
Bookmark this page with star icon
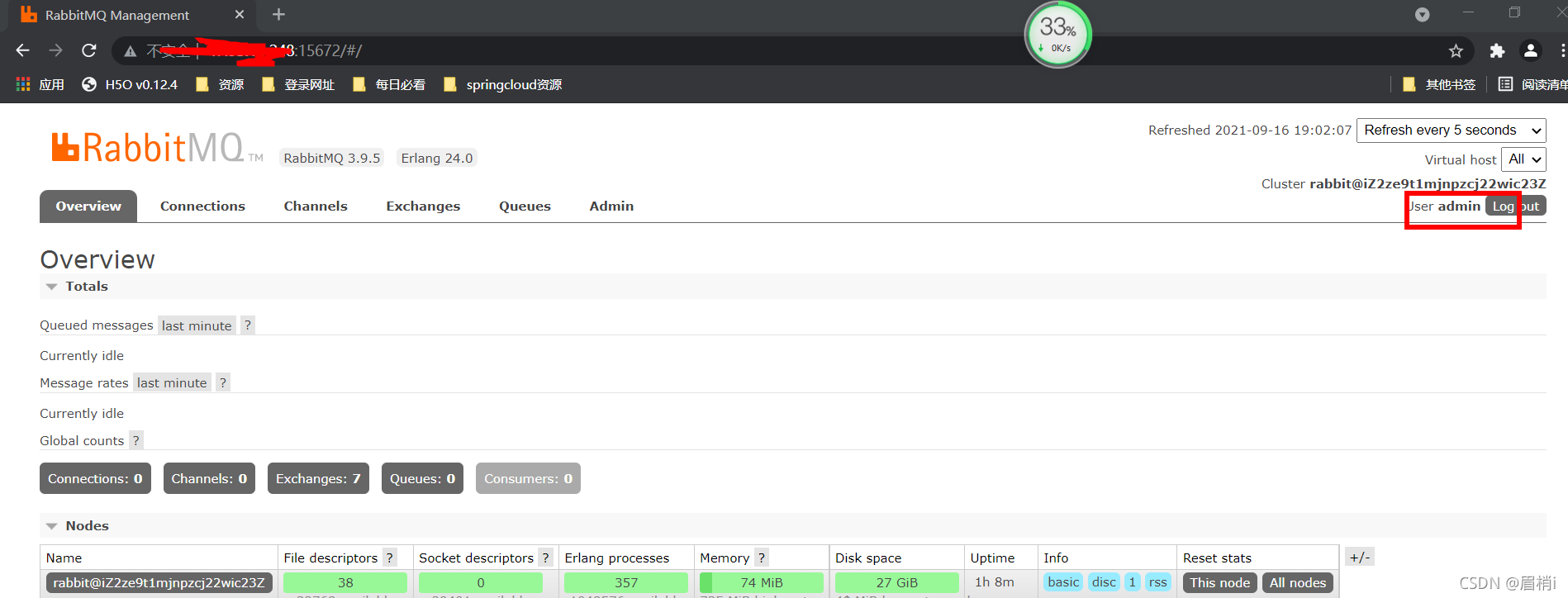pyautogui.click(x=1456, y=51)
